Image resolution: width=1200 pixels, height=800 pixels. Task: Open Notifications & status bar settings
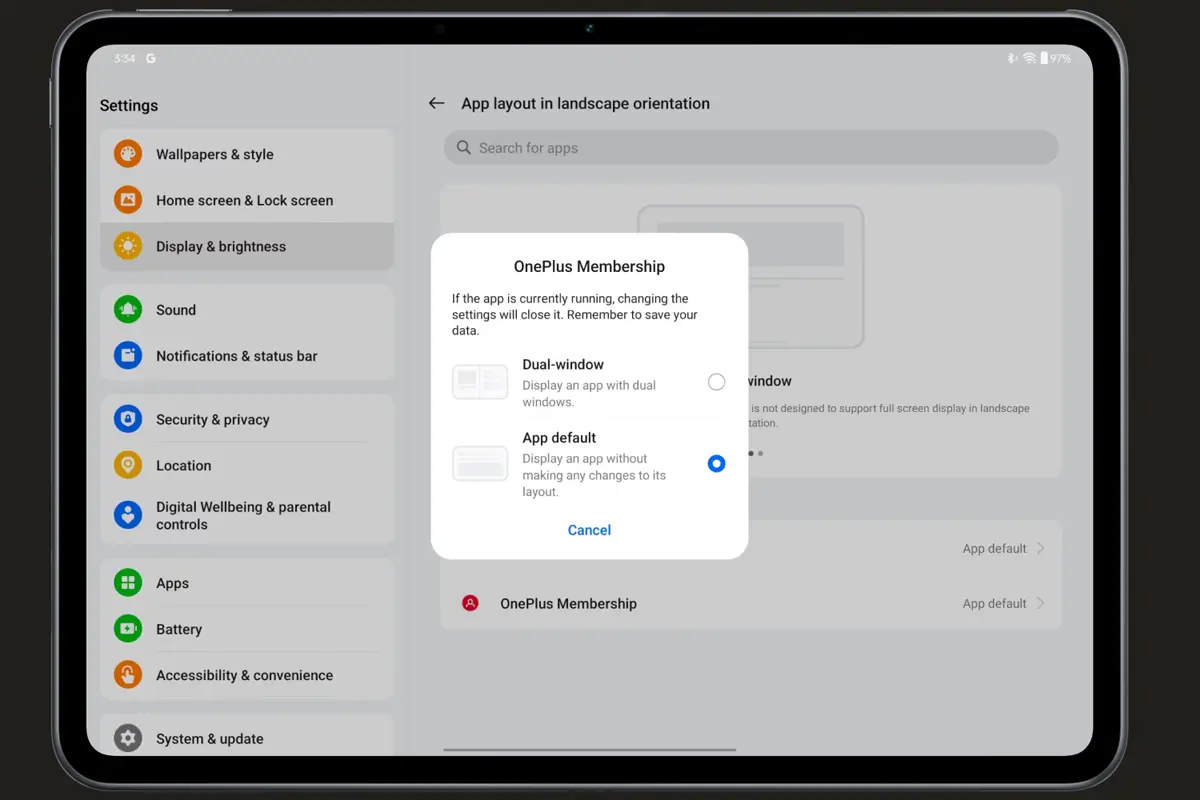tap(247, 356)
